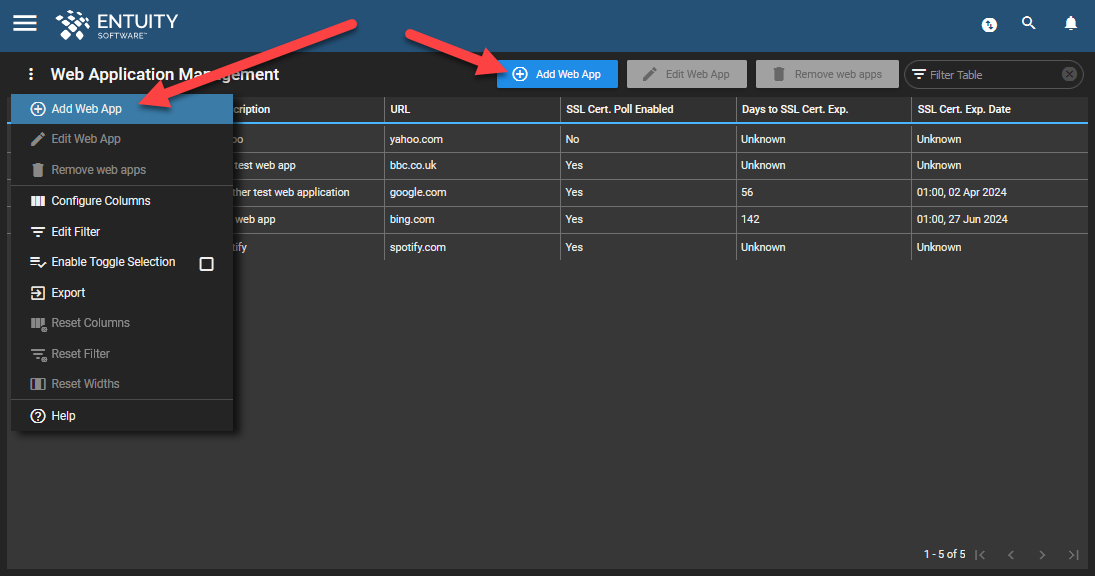The image size is (1095, 576).
Task: Click inside the Filter Table input field
Action: point(990,74)
